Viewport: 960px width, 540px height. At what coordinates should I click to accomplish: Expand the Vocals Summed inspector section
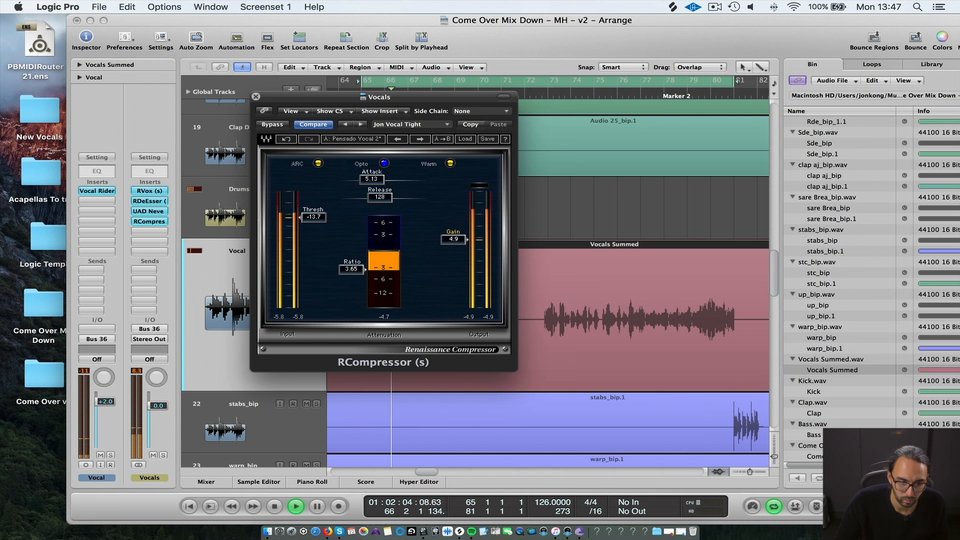pos(80,64)
